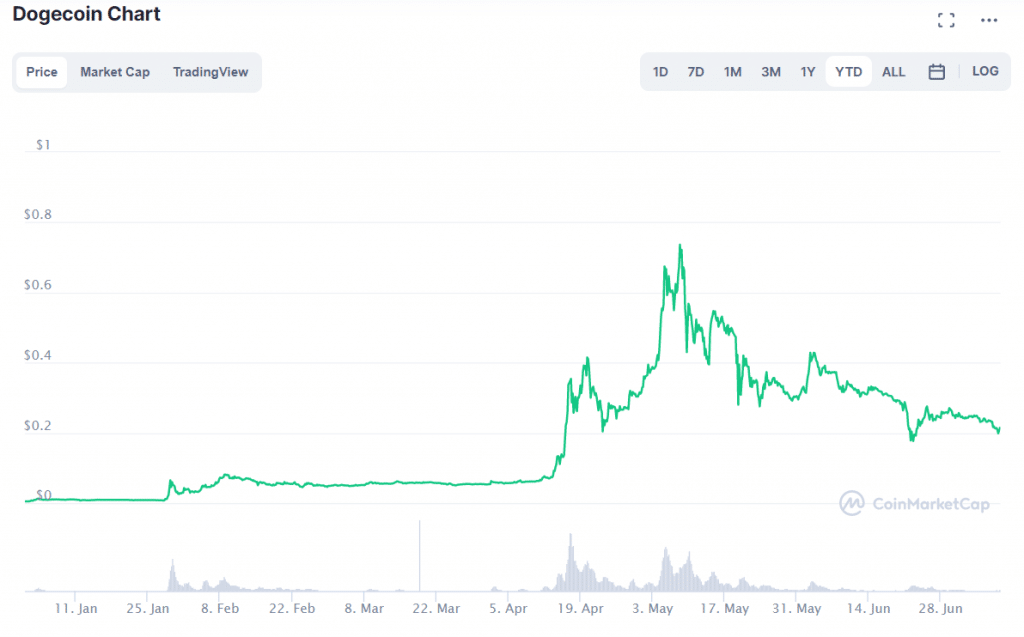Viewport: 1024px width, 637px height.
Task: Choose the 3M time range
Action: pyautogui.click(x=771, y=72)
